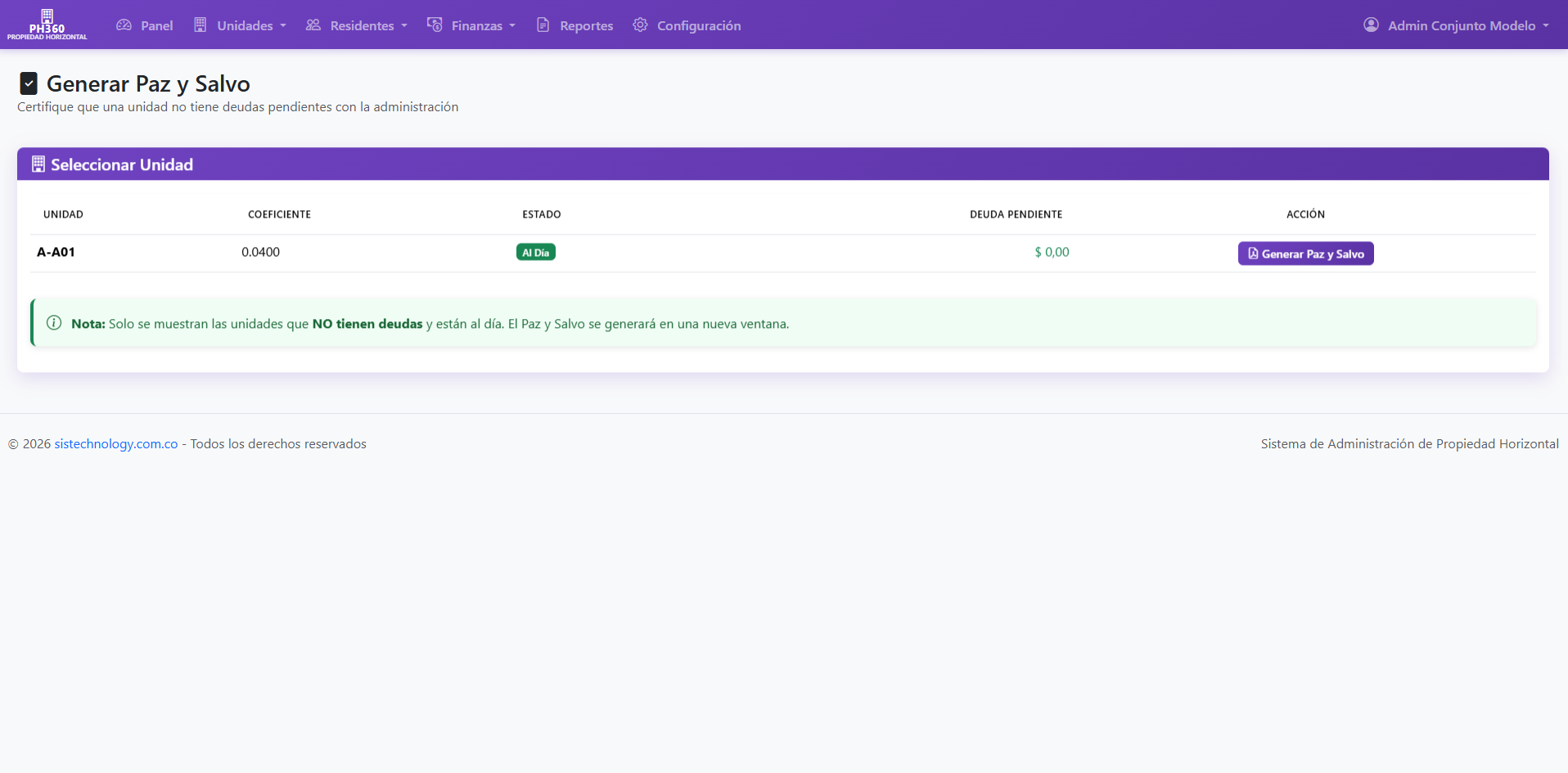This screenshot has width=1568, height=773.
Task: Open the Configuración menu item
Action: click(687, 25)
